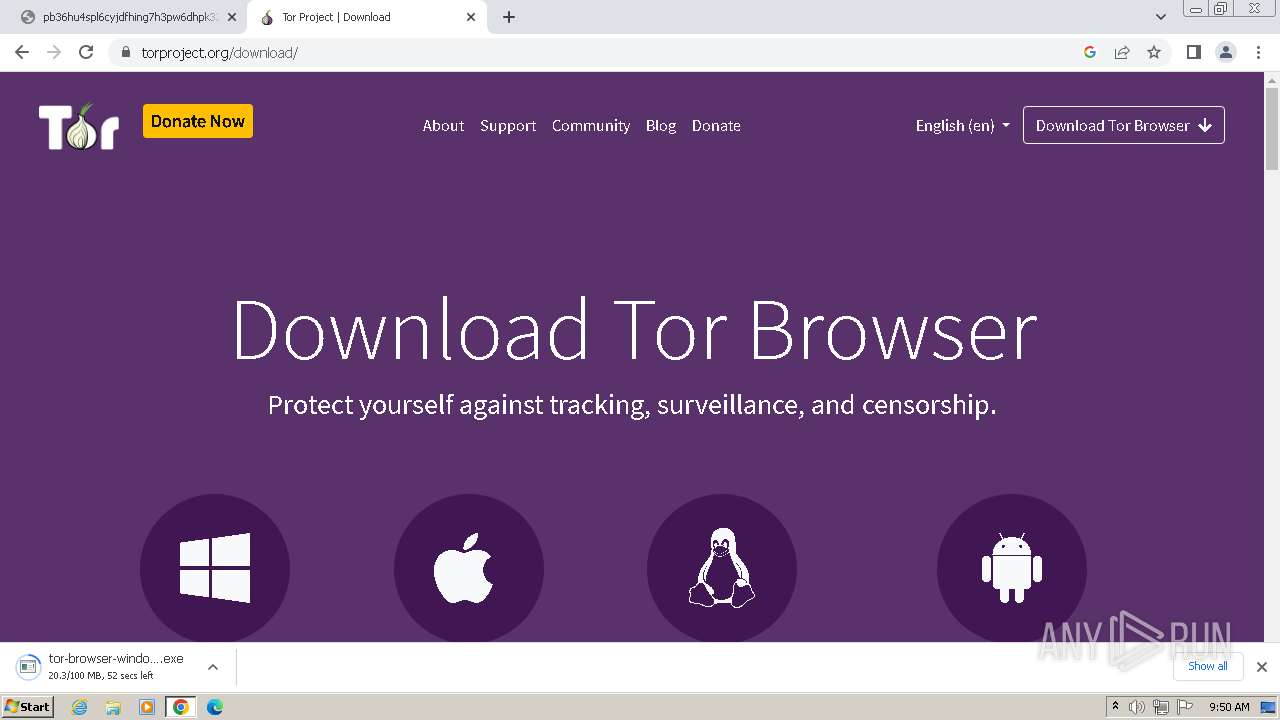Open the tab search dropdown
Screen dimensions: 1280x720
1161,17
